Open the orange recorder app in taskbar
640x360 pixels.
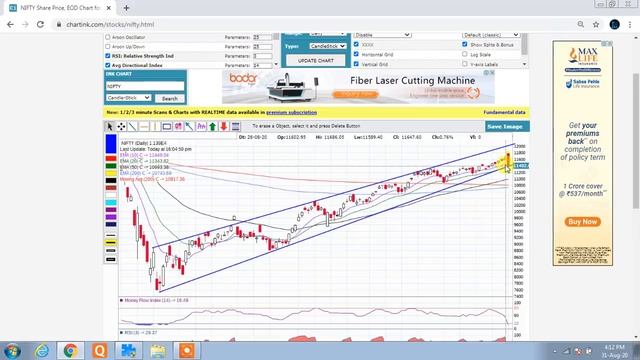click(187, 351)
